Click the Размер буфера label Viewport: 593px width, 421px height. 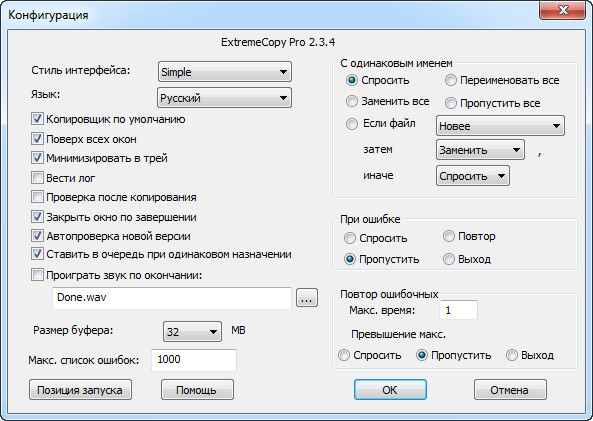coord(73,330)
